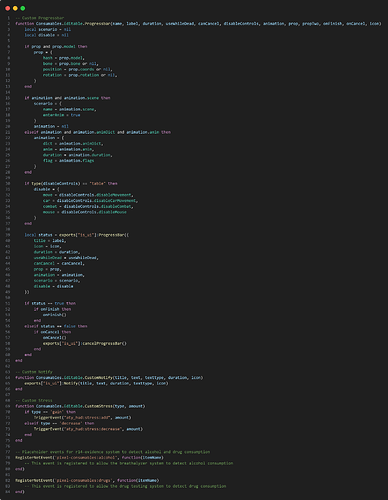Click the CustomNotify function definition line
Screen dimensions: 388x500
(109, 377)
